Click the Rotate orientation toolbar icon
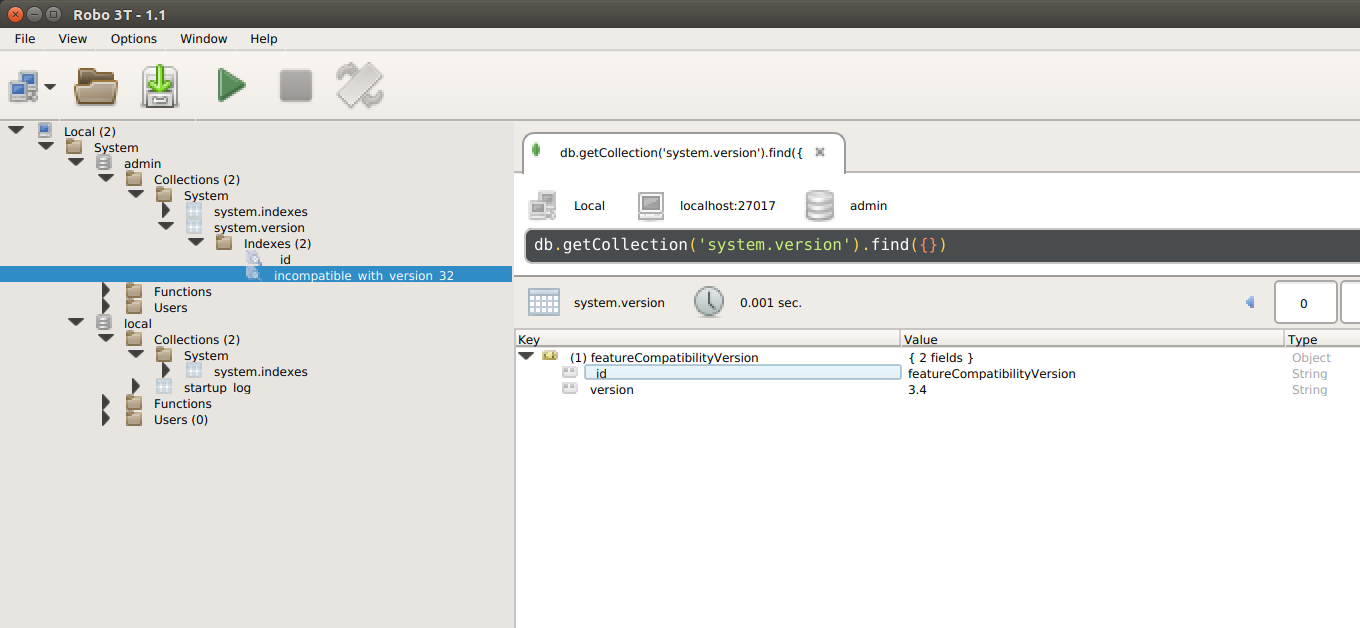 tap(360, 86)
